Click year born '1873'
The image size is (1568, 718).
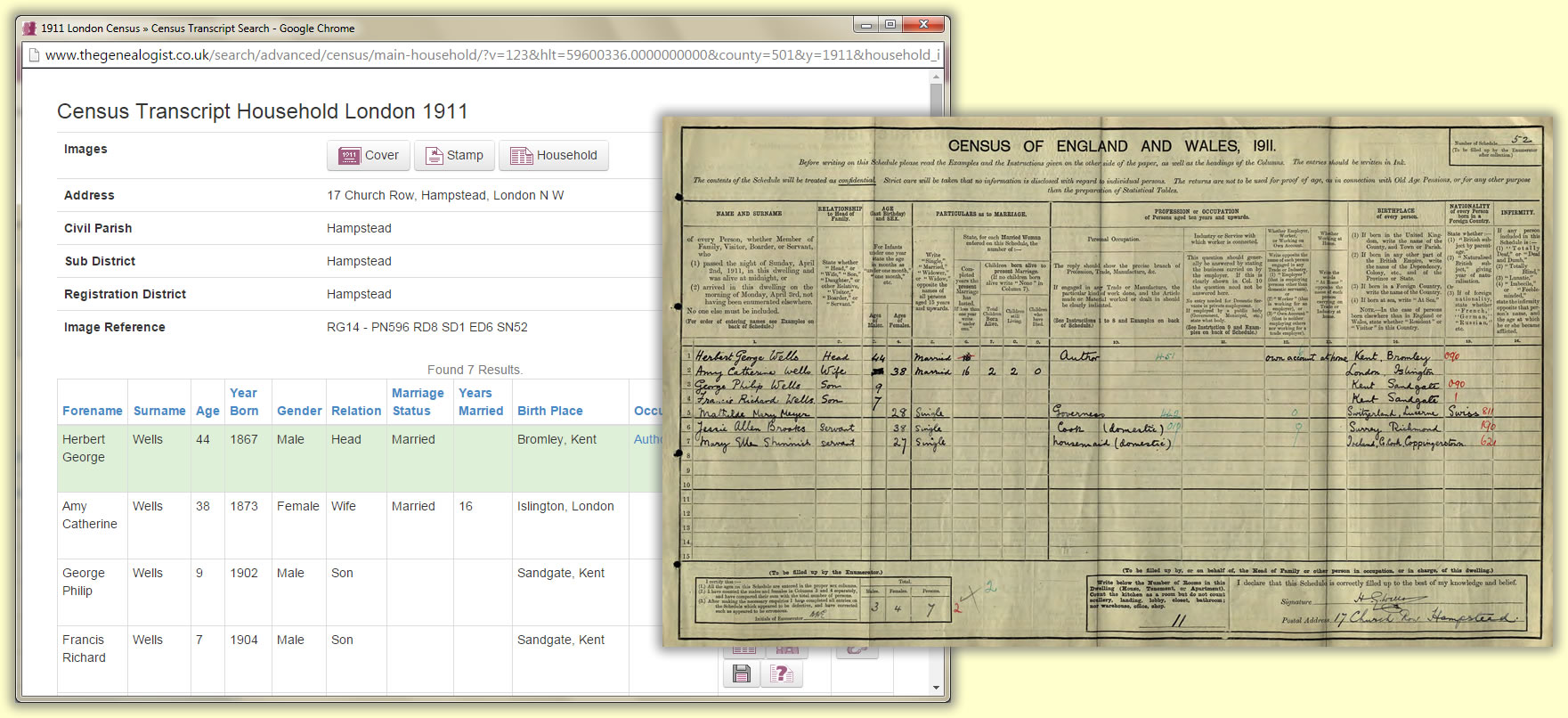coord(244,506)
